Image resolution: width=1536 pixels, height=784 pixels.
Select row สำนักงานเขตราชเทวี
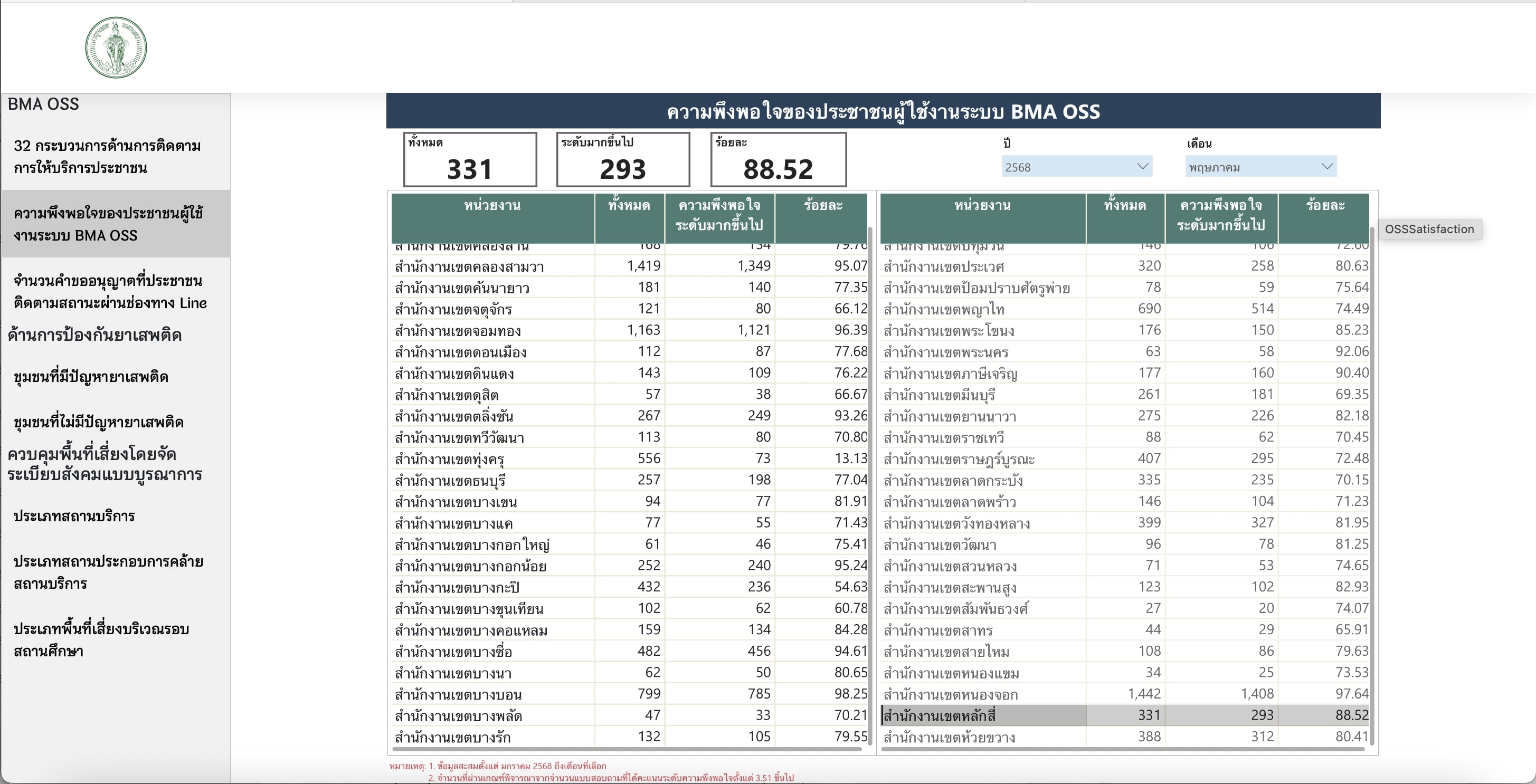tap(1125, 437)
